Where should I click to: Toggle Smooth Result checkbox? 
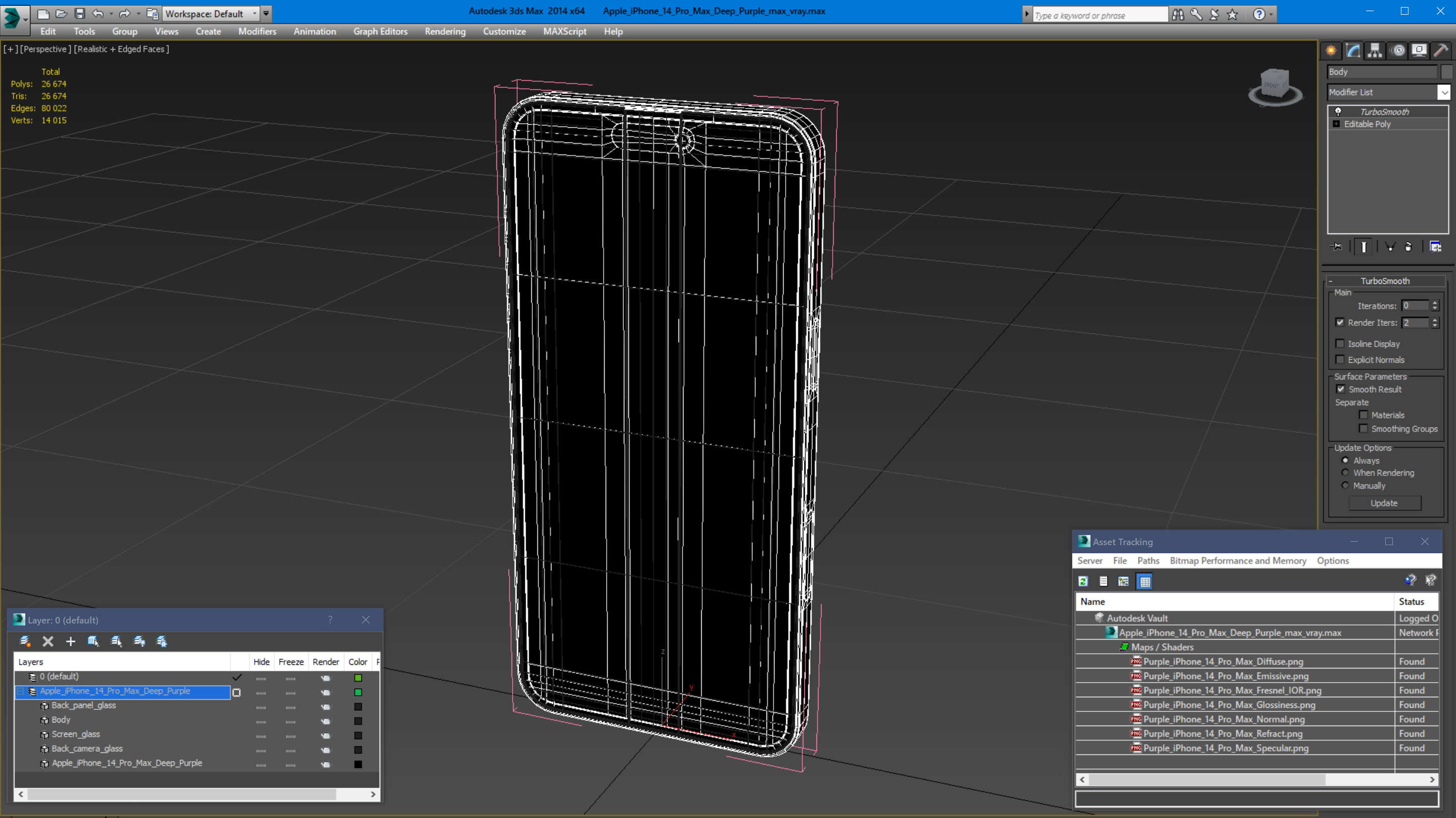pos(1340,389)
